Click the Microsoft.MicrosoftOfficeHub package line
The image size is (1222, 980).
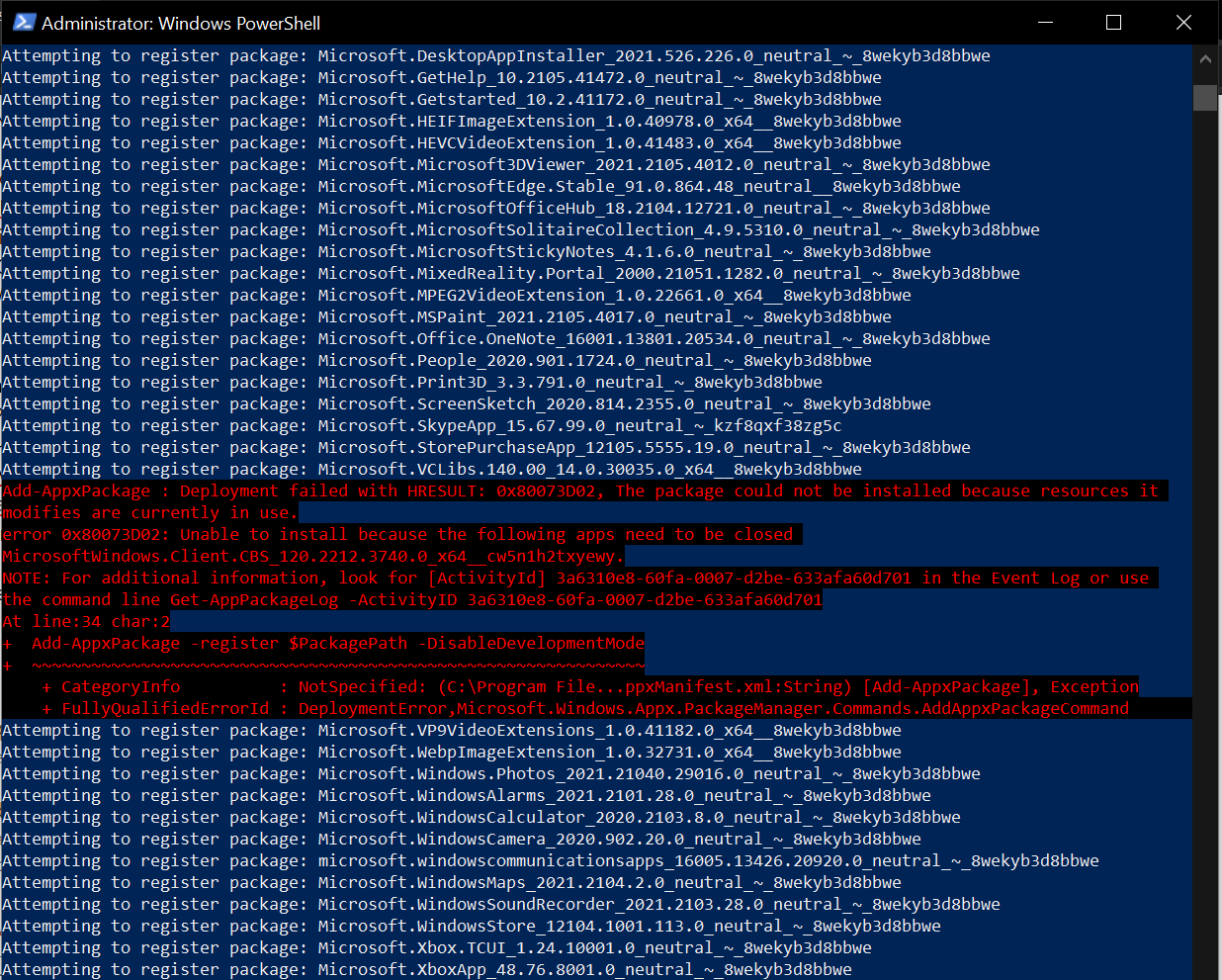coord(496,209)
